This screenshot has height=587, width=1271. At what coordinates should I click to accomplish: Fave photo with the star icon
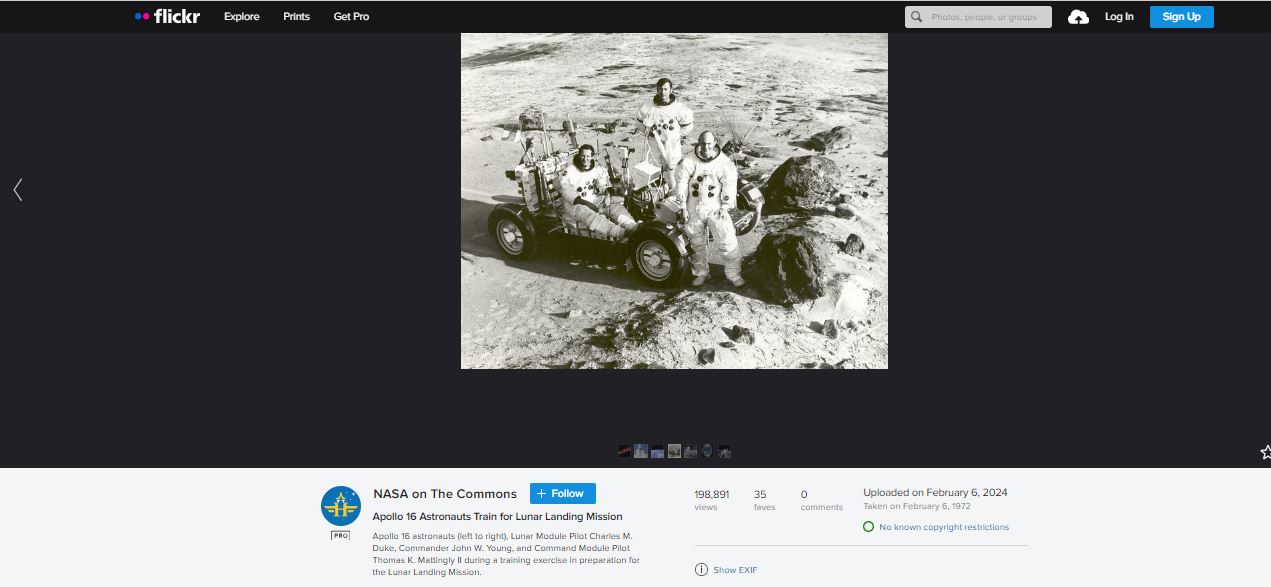pyautogui.click(x=1264, y=452)
